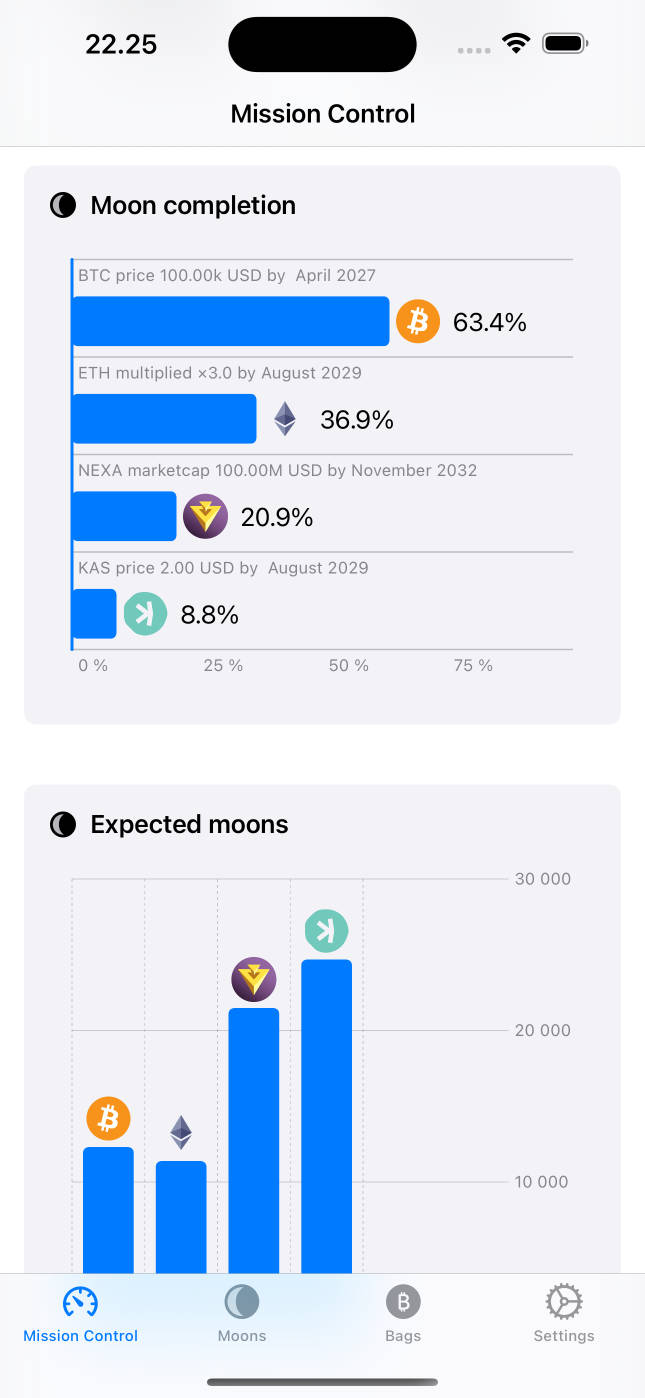Image resolution: width=645 pixels, height=1398 pixels.
Task: Tap the moon icon next to Expected moons
Action: coord(63,825)
